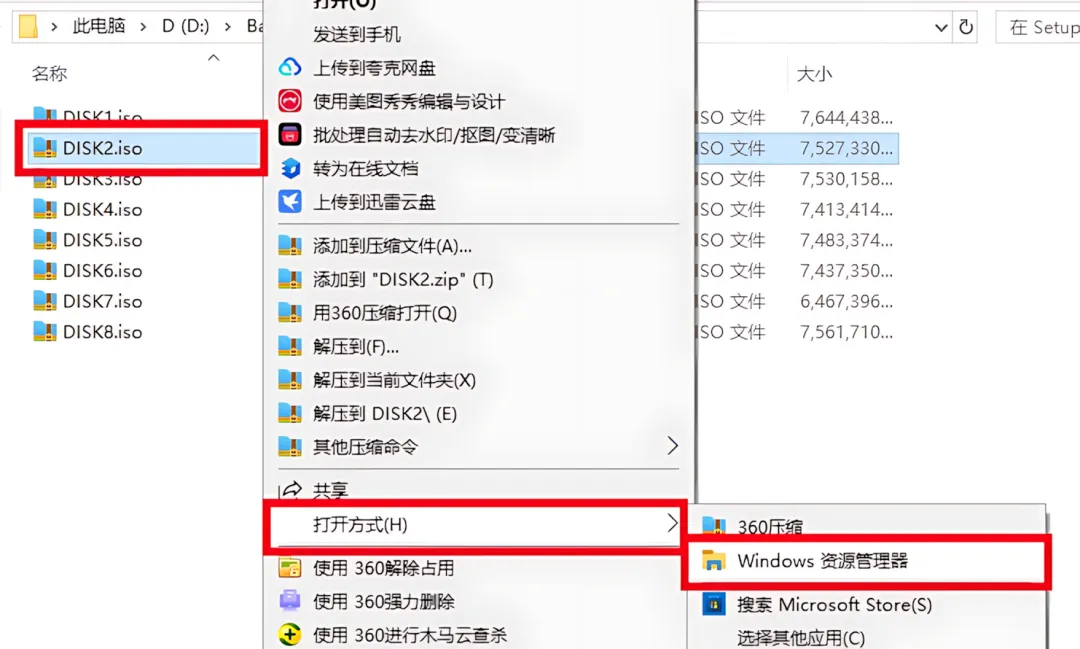Expand the 打开方式(H) submenu arrow

click(672, 524)
